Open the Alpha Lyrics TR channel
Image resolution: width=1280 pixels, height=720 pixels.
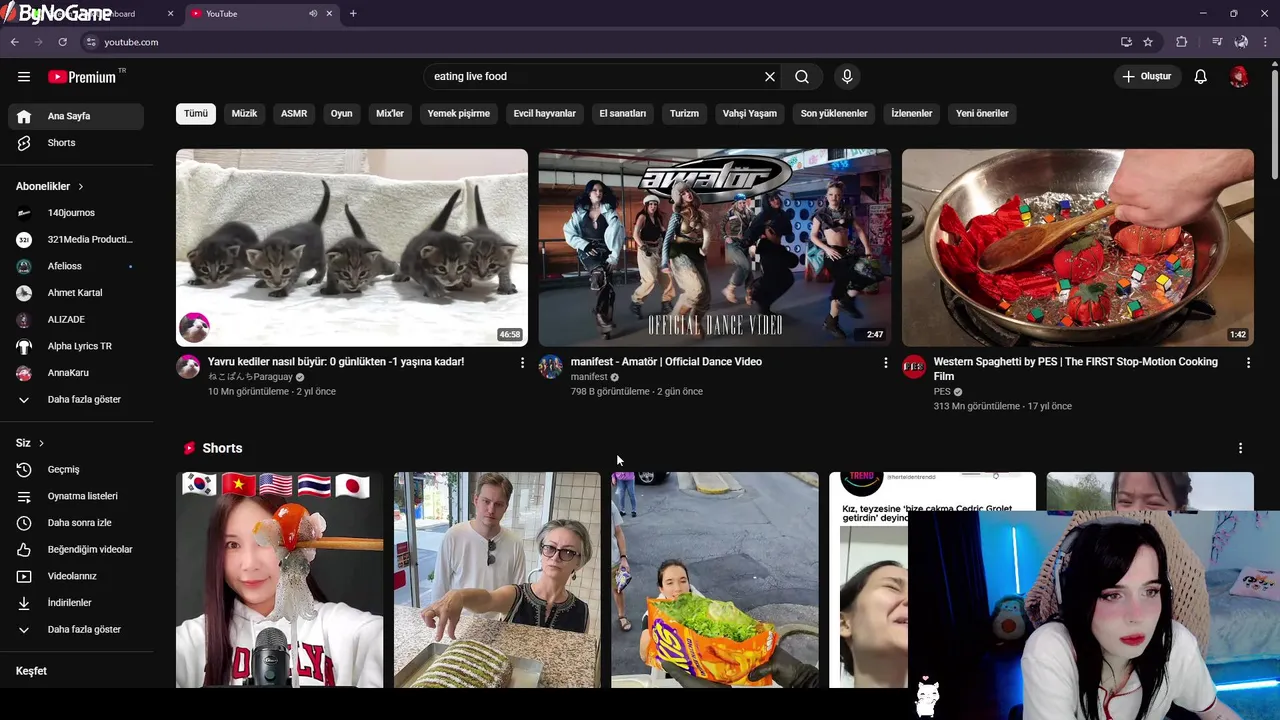tap(76, 346)
